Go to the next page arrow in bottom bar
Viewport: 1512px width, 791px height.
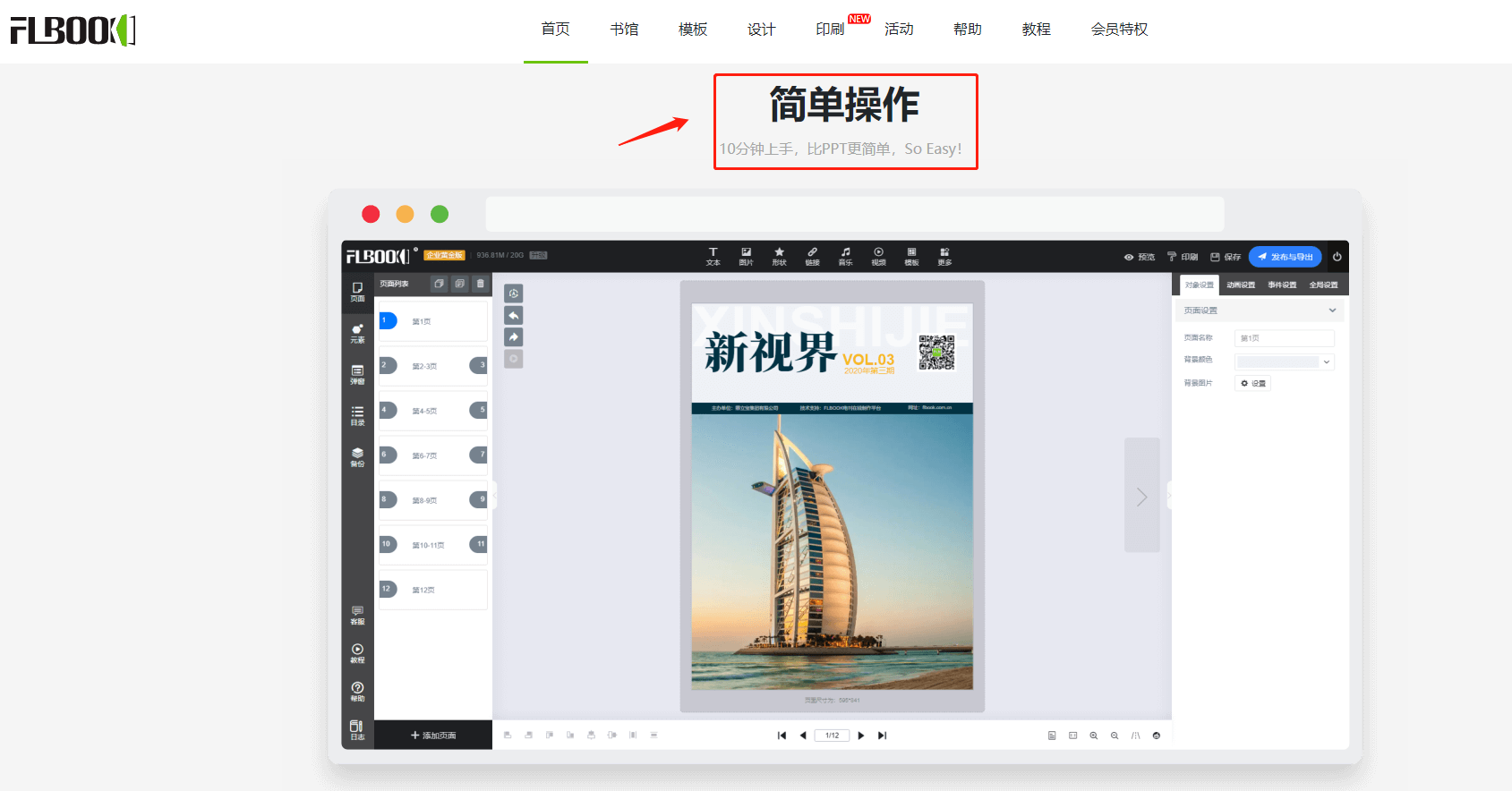(x=861, y=736)
